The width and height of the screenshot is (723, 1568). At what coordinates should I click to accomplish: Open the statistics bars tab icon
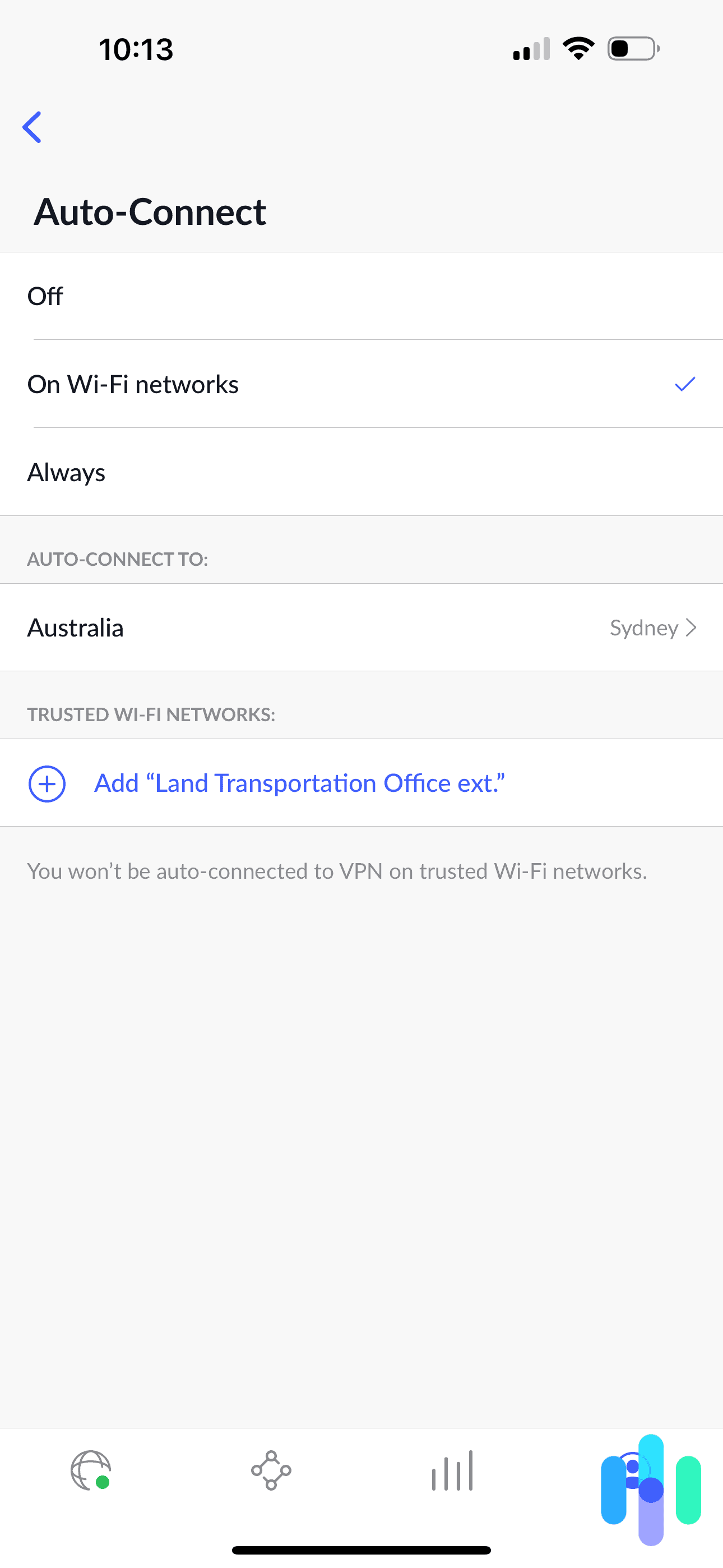point(452,1470)
